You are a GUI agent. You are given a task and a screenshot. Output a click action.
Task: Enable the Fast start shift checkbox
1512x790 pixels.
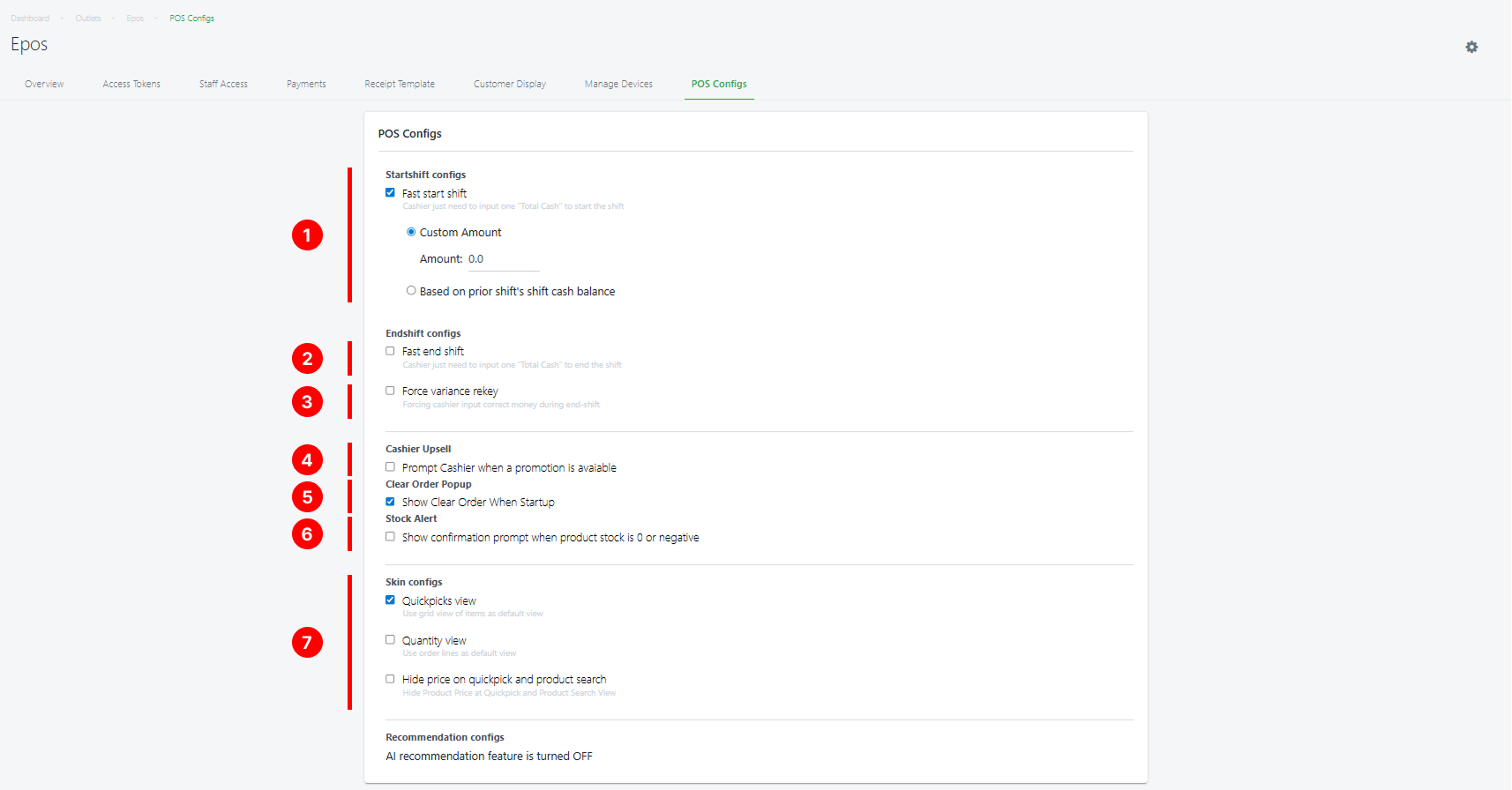point(390,193)
